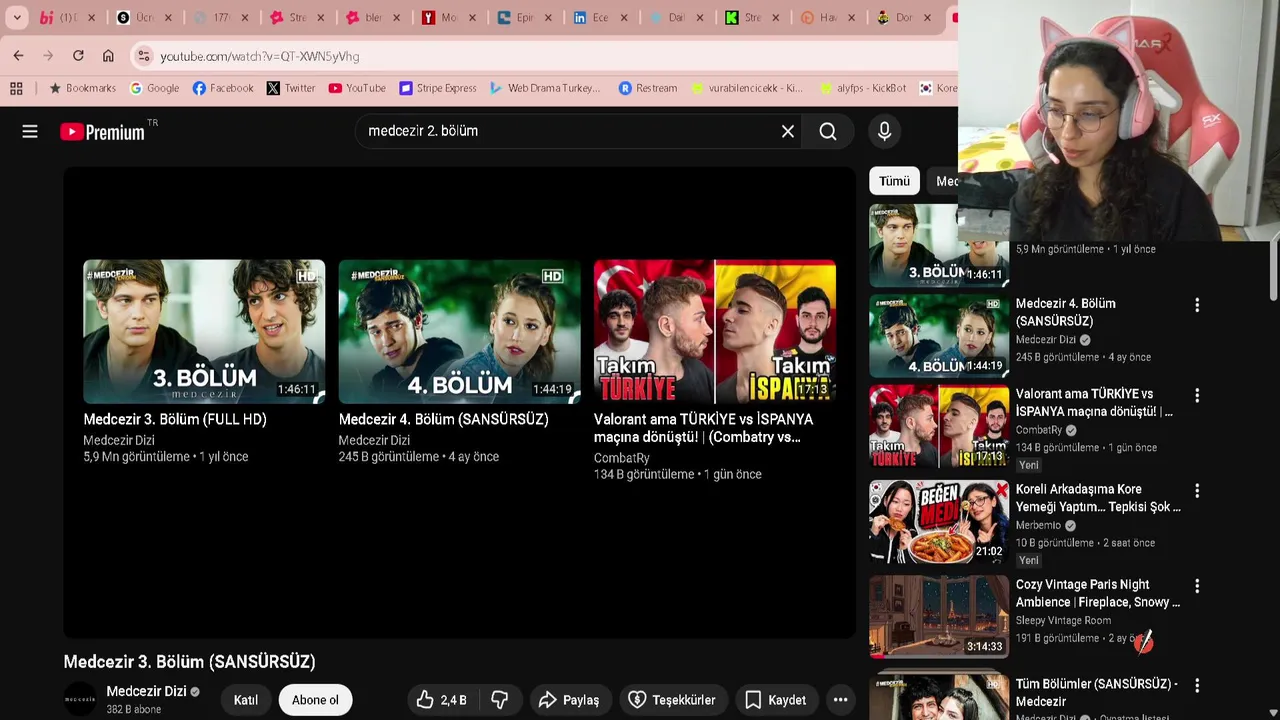Run search with magnifier button
This screenshot has height=720, width=1280.
[828, 131]
